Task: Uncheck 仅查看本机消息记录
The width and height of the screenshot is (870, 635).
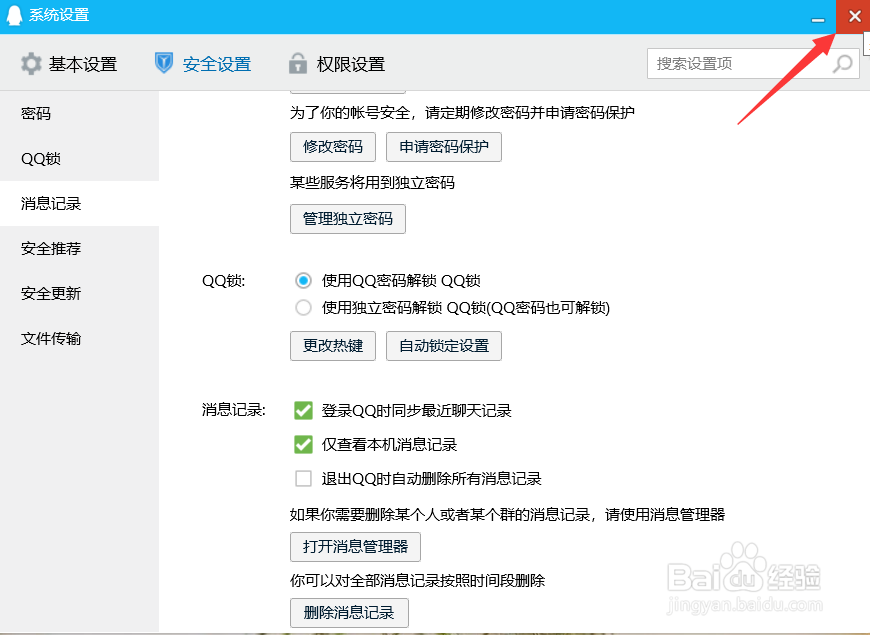Action: [x=303, y=445]
